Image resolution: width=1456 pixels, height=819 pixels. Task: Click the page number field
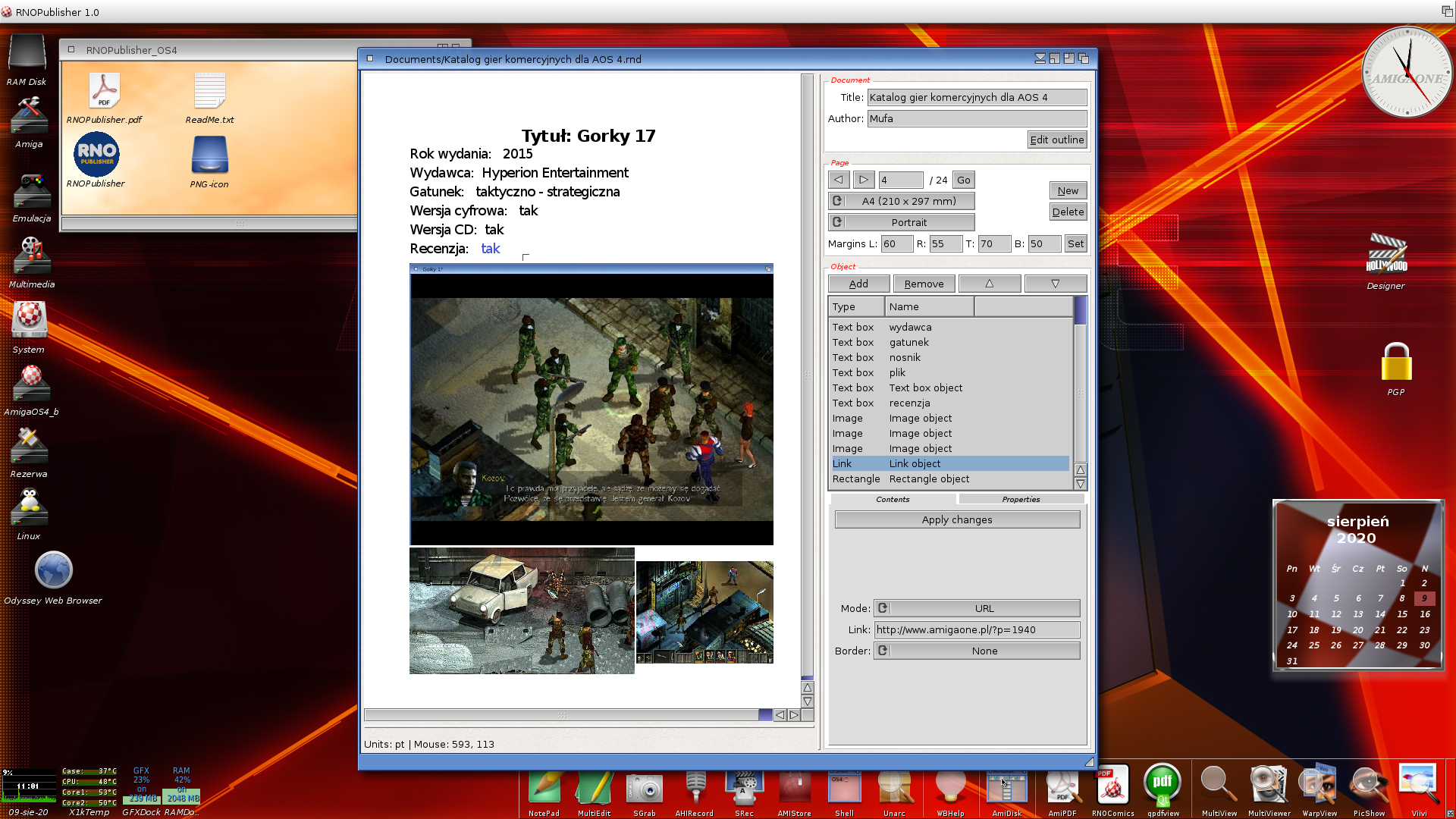tap(900, 180)
